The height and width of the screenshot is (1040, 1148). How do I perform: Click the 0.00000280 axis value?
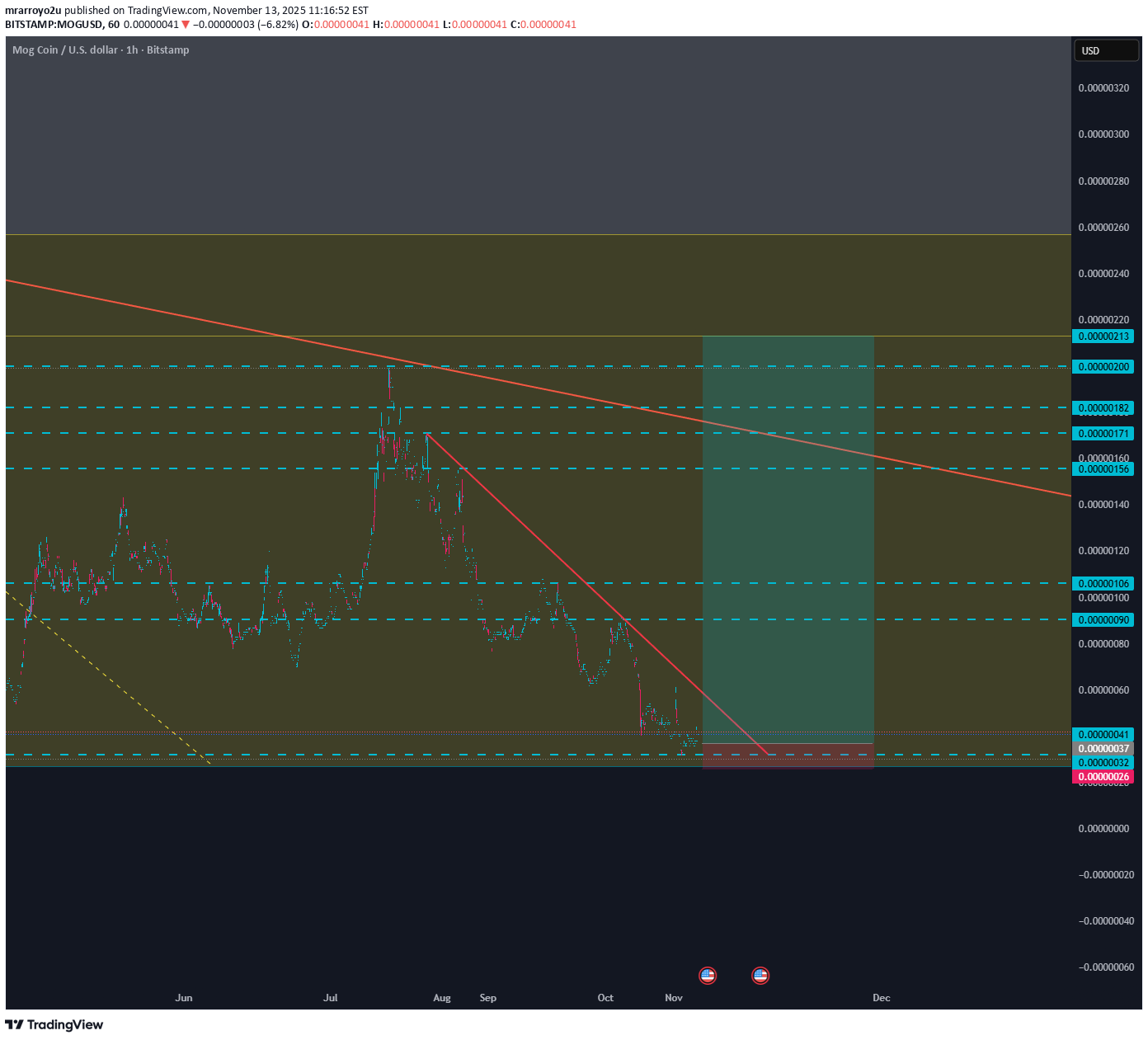click(x=1103, y=181)
